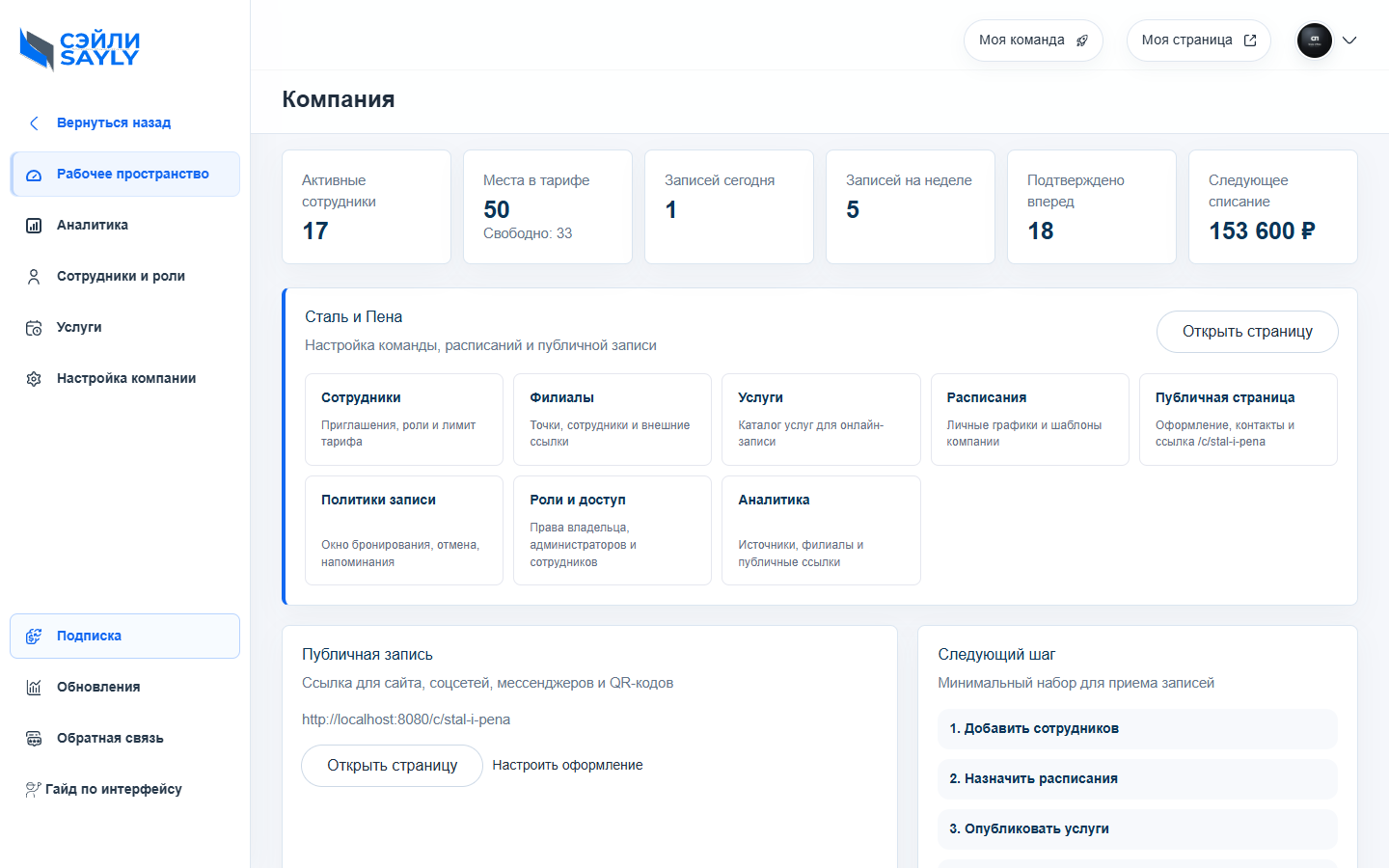Image resolution: width=1389 pixels, height=868 pixels.
Task: Open the Филиалы settings tile
Action: pos(613,420)
